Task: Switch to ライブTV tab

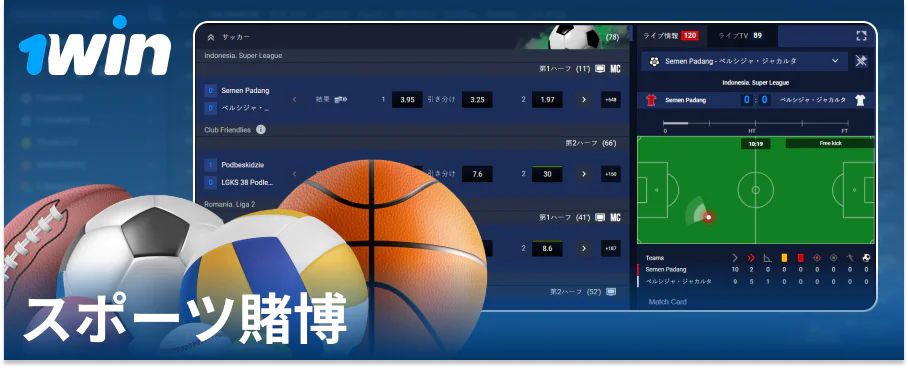Action: (741, 36)
